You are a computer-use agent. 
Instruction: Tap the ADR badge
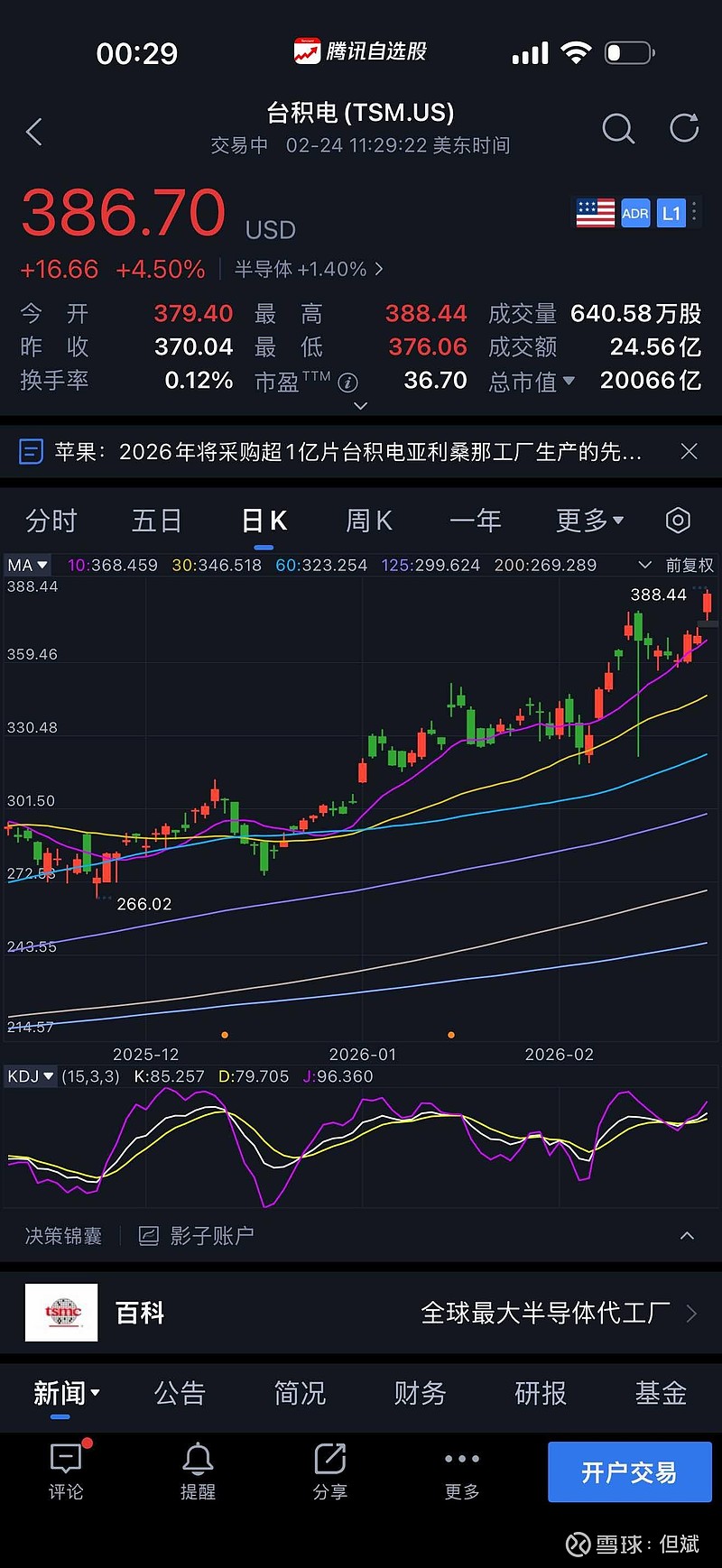635,213
